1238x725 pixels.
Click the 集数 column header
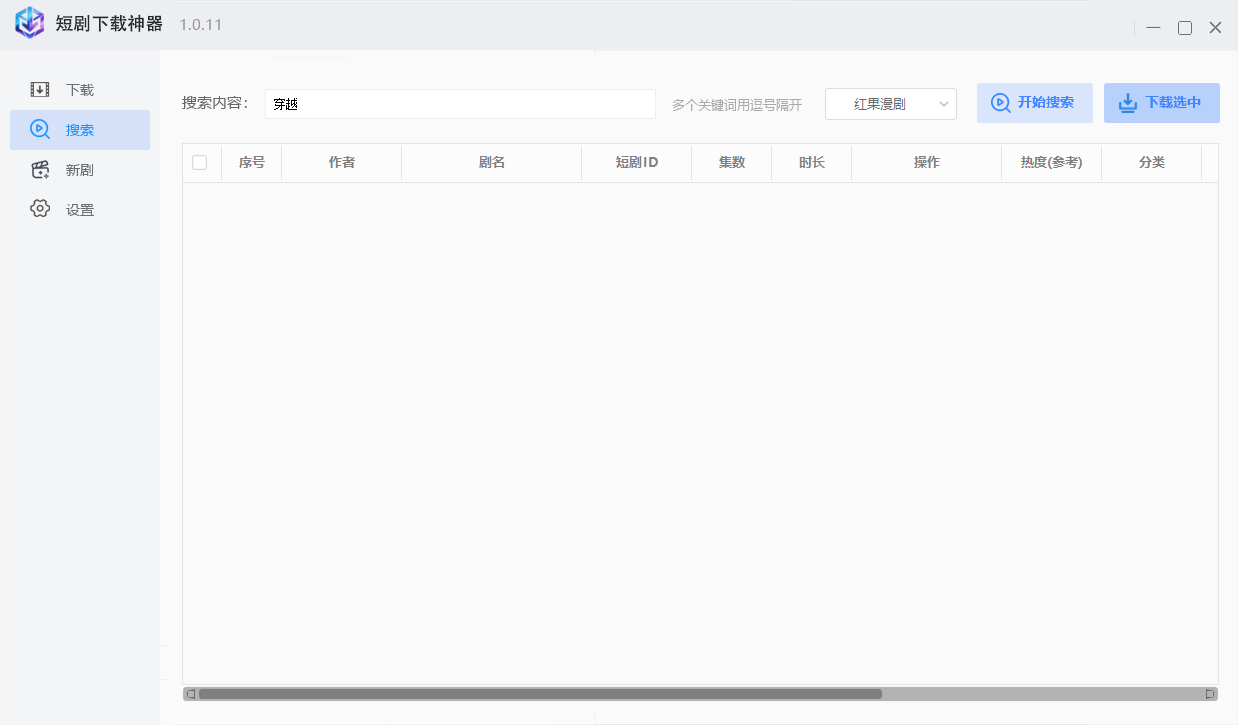(x=732, y=162)
